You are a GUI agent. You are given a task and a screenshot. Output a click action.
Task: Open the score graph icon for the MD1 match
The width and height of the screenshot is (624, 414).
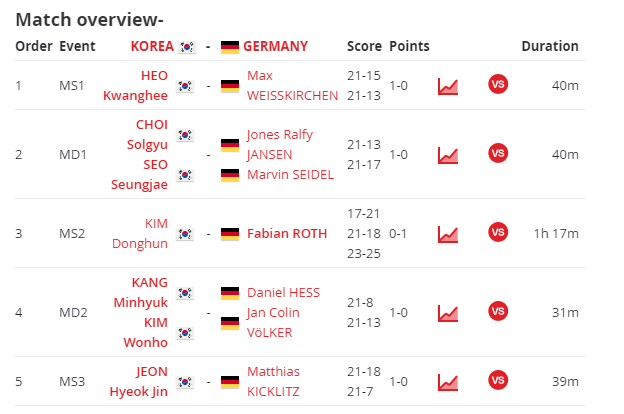tap(448, 155)
